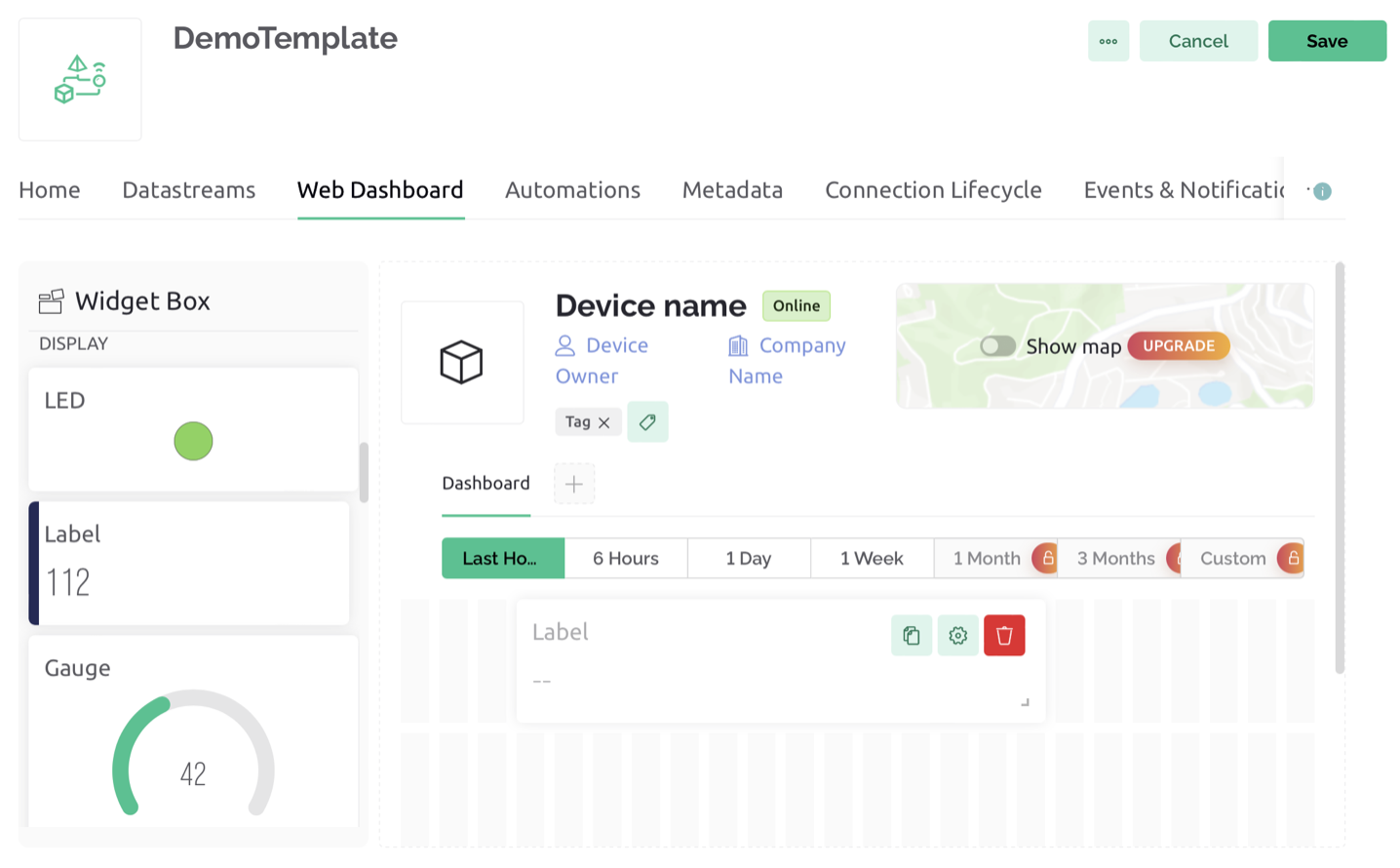Open Events & Notifications tab
The height and width of the screenshot is (868, 1400).
1184,190
